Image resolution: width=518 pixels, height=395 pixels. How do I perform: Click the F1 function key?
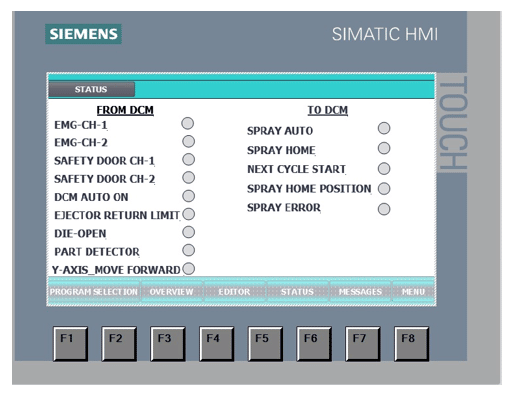[71, 344]
